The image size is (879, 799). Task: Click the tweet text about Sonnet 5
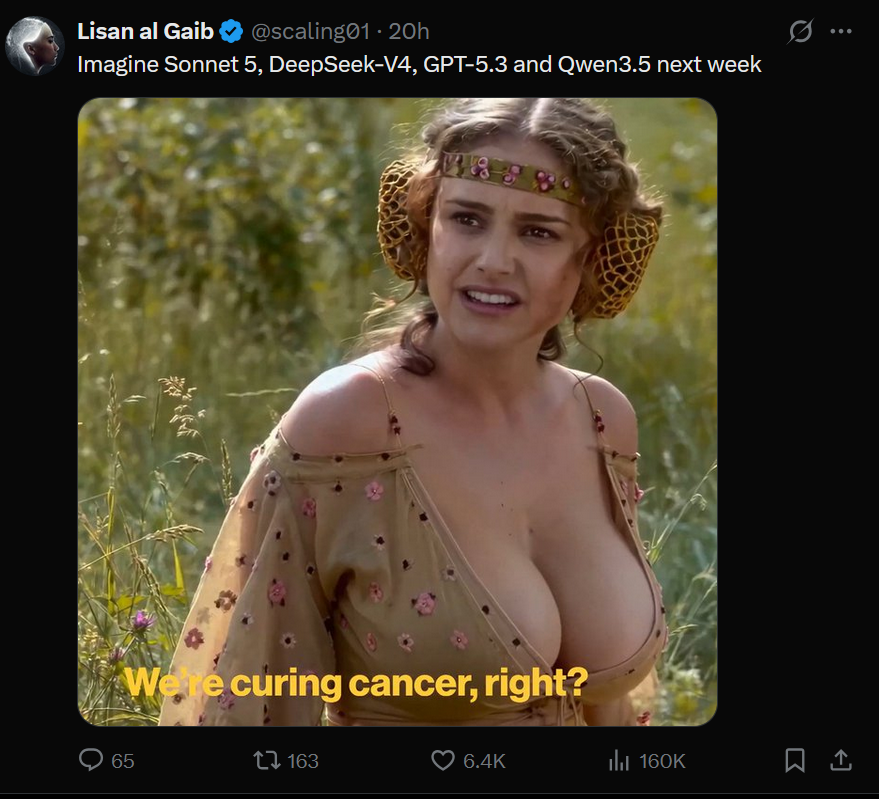tap(419, 65)
